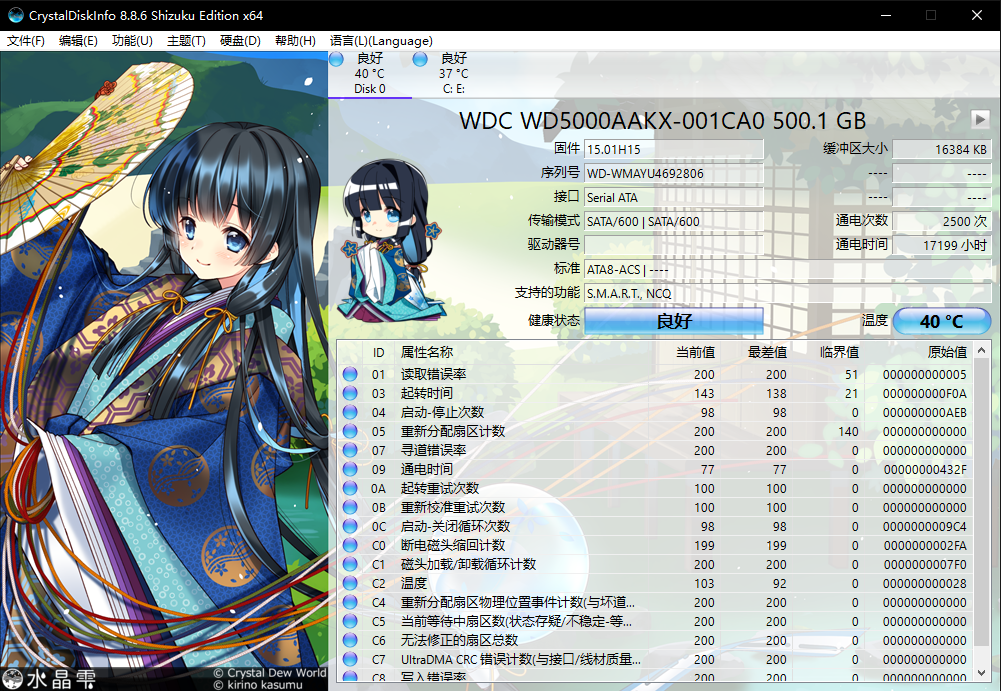Click the scroll up arrow of attribute list
The image size is (1001, 691).
tap(982, 351)
